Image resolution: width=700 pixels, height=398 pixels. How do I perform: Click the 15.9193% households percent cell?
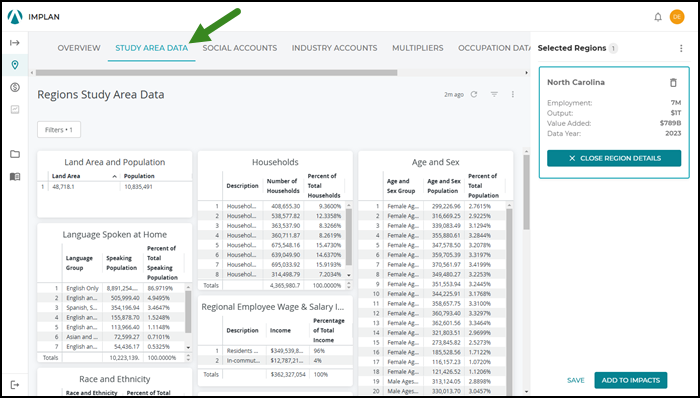[324, 265]
